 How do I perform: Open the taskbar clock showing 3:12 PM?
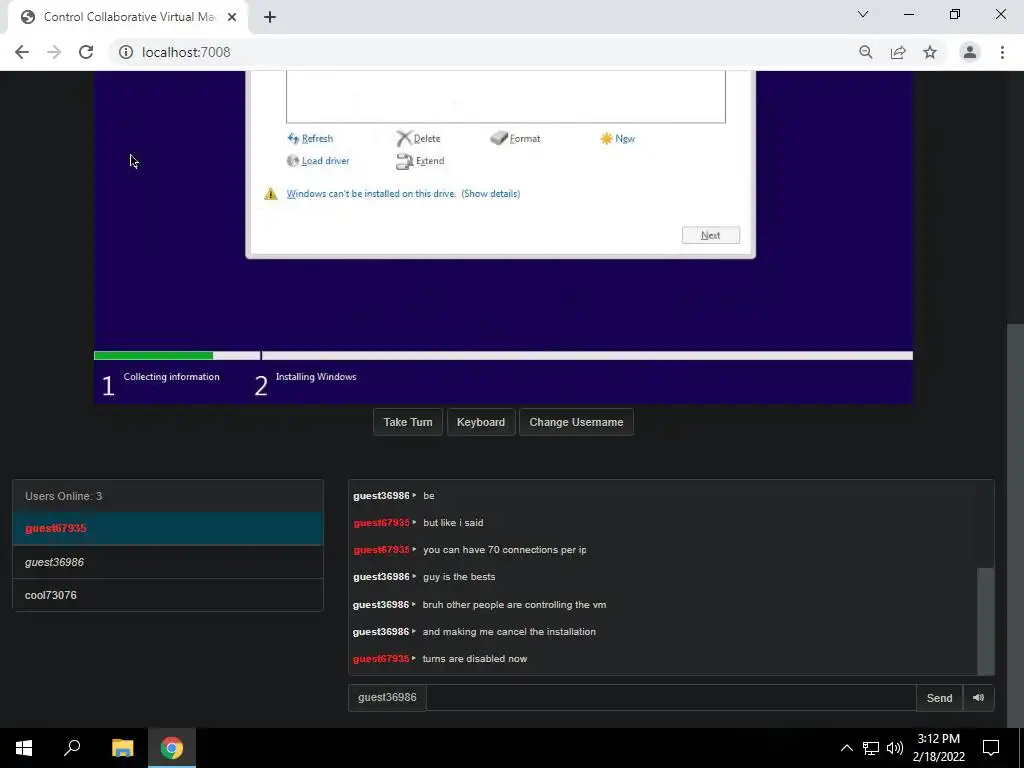pyautogui.click(x=938, y=748)
